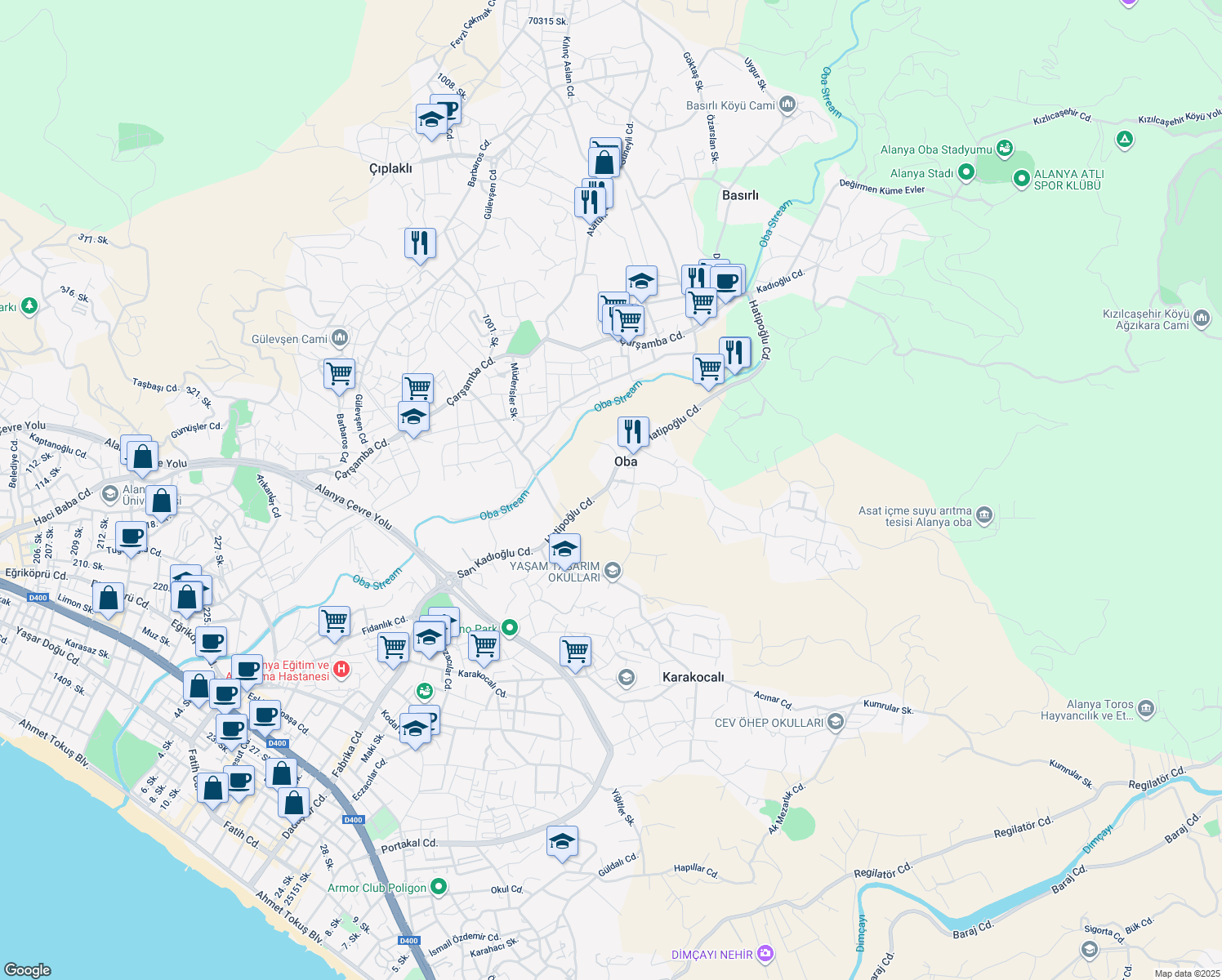The width and height of the screenshot is (1222, 980).
Task: Click the Map data ©2025 attribution
Action: coord(1187,973)
